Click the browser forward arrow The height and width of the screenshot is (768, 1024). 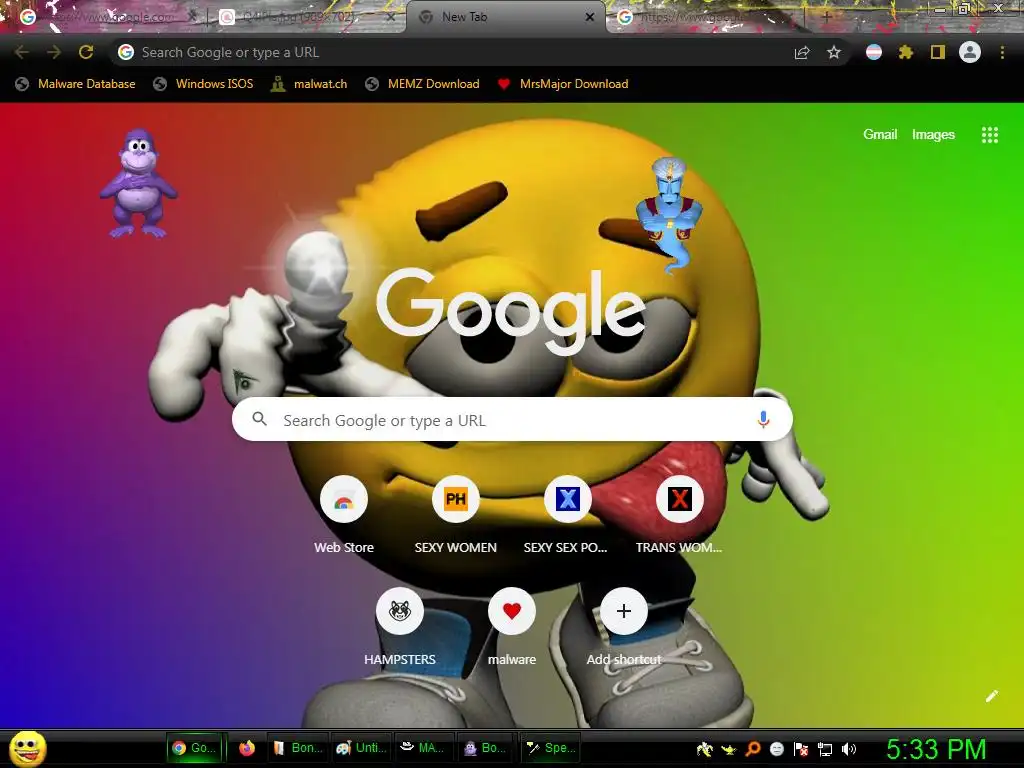[54, 52]
